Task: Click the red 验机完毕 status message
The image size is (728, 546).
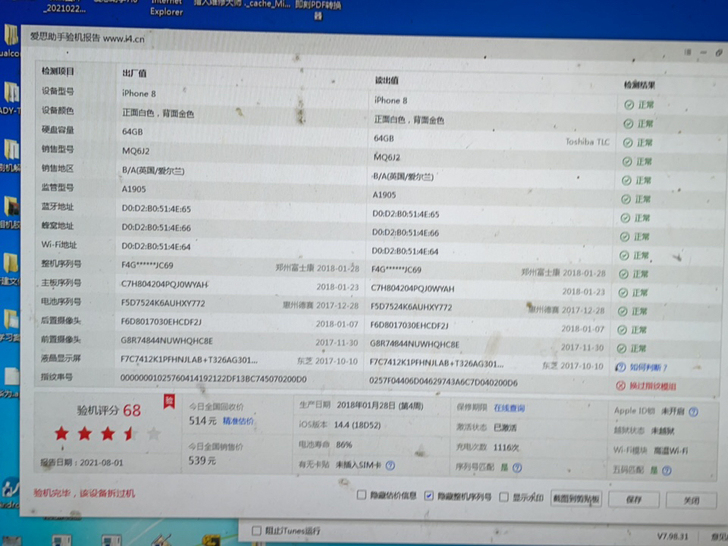Action: coord(84,493)
